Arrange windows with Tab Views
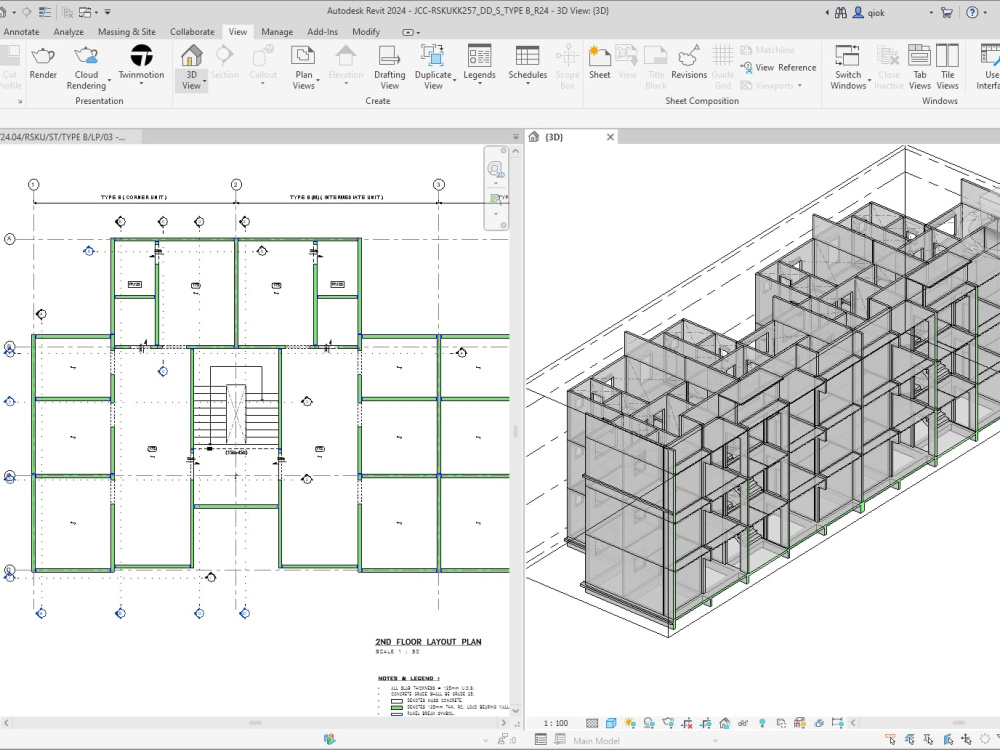 coord(920,68)
